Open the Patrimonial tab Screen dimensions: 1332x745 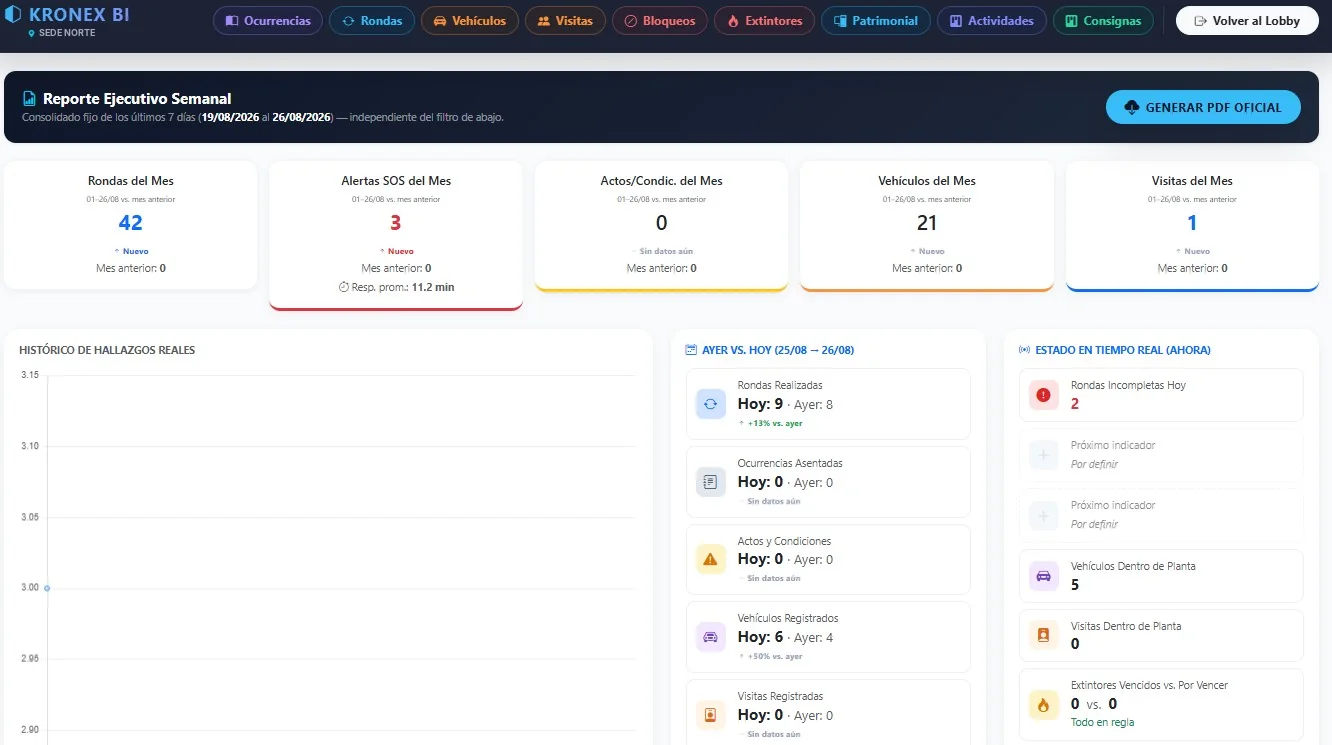coord(876,21)
